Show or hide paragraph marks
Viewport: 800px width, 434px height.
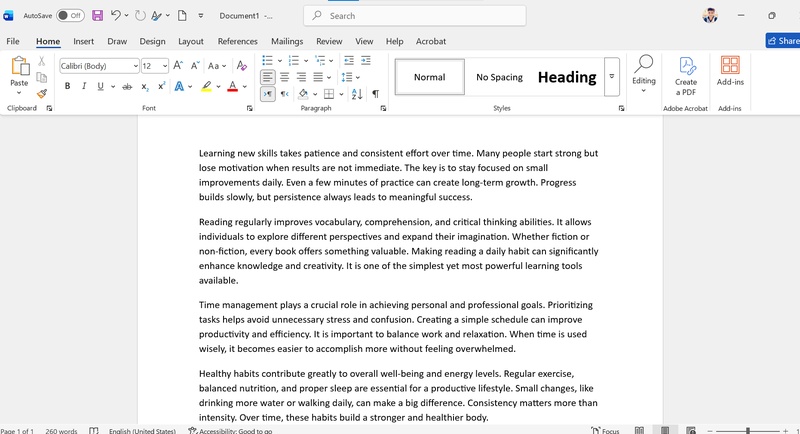pos(376,94)
